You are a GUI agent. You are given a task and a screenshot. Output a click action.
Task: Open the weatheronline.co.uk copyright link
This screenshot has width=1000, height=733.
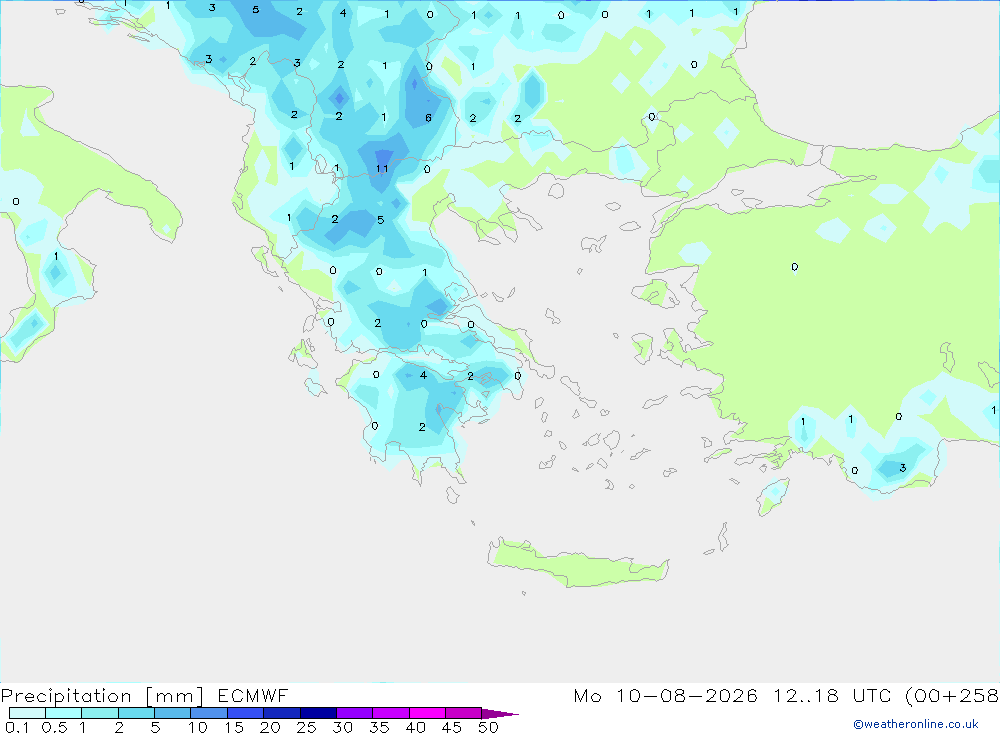click(x=915, y=724)
